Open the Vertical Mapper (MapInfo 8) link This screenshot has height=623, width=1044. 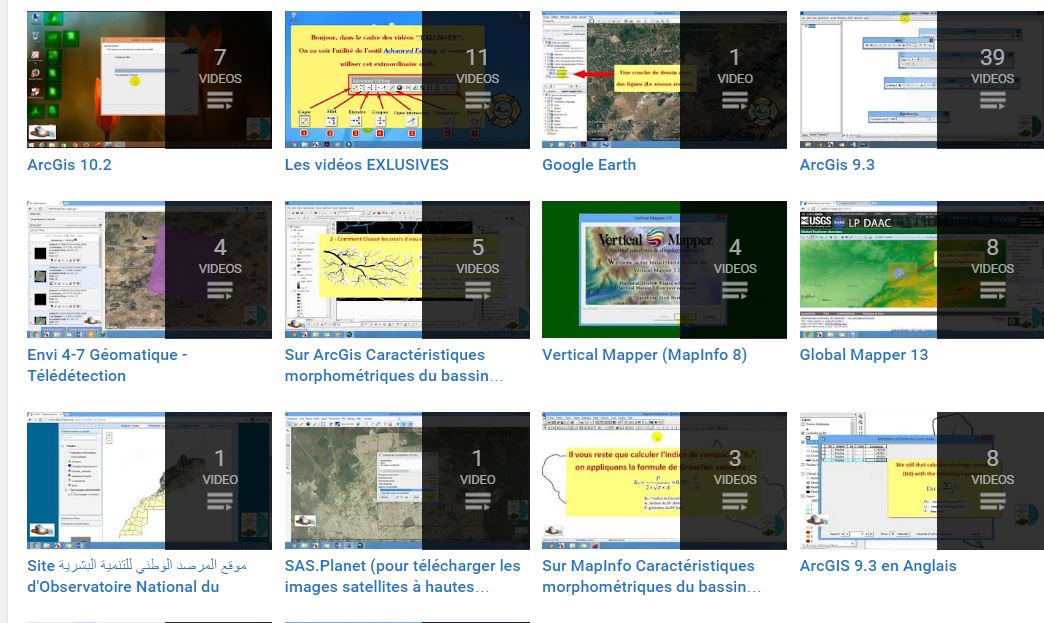tap(644, 355)
